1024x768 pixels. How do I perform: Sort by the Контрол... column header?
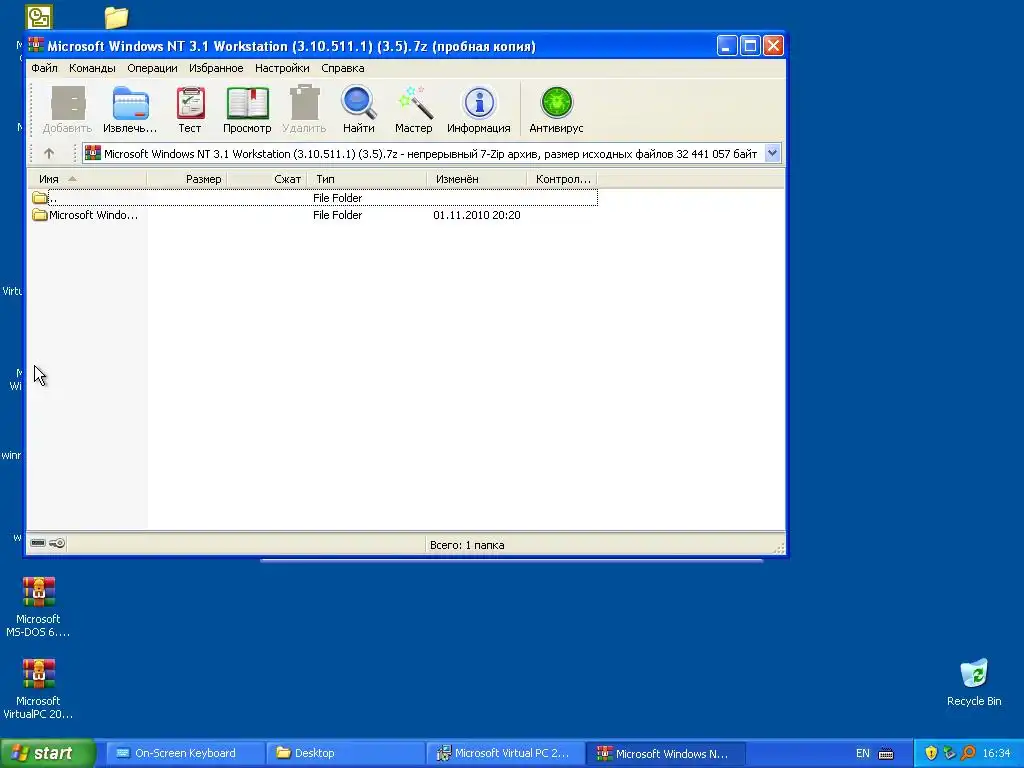pyautogui.click(x=562, y=179)
